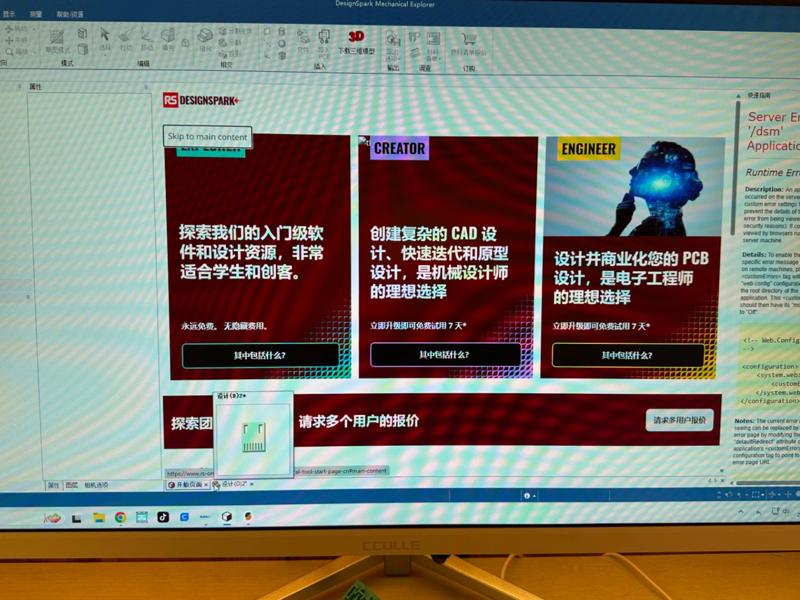The width and height of the screenshot is (800, 600).
Task: Open the Display ribbon tab
Action: pos(9,14)
